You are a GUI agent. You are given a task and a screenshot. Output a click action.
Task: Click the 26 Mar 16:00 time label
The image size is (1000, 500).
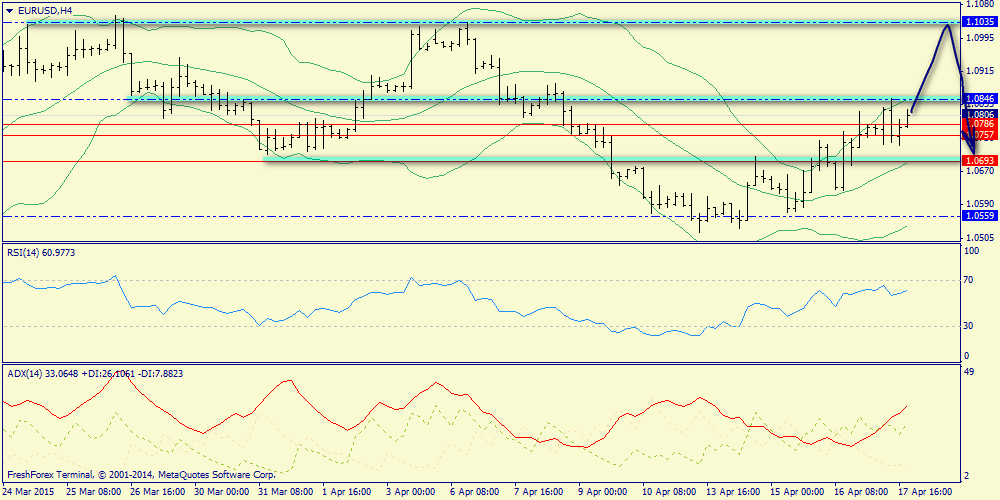[157, 492]
